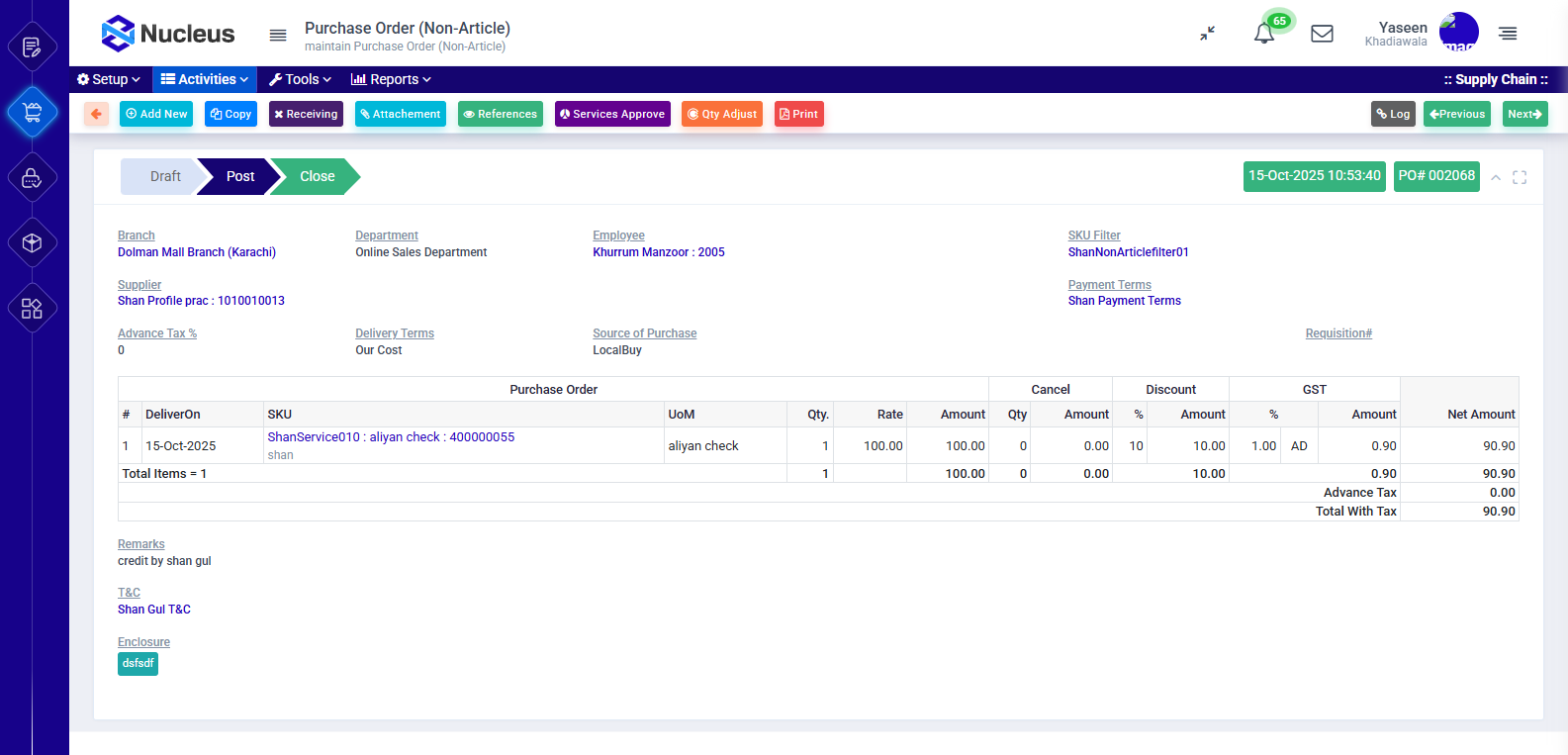
Task: Open the mail envelope icon
Action: (1322, 34)
